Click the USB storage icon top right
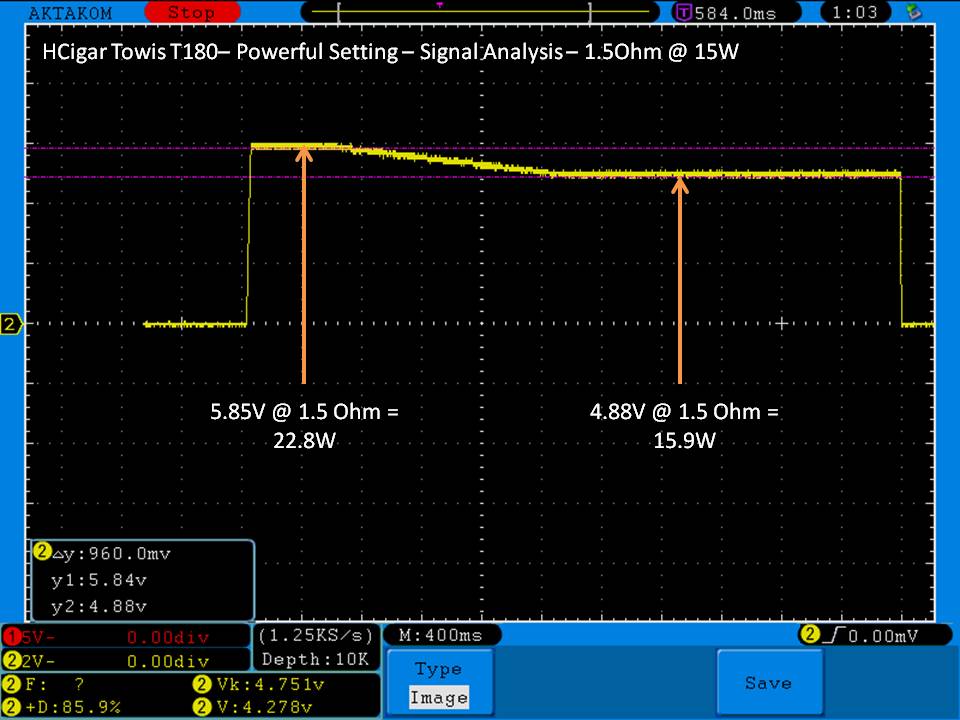 (914, 12)
